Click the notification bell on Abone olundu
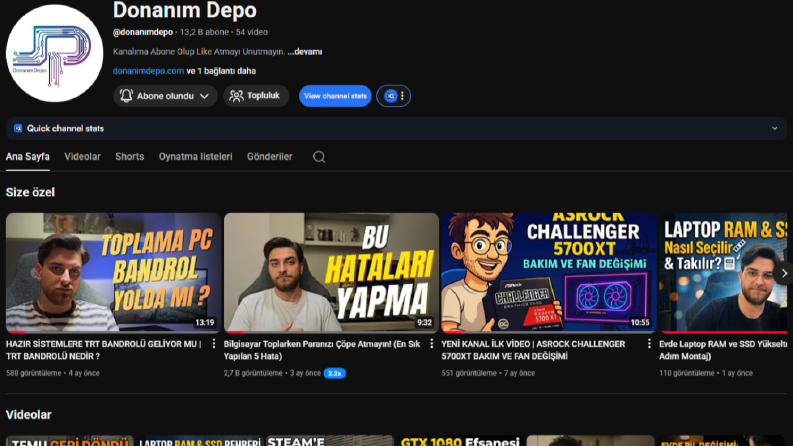The width and height of the screenshot is (793, 446). pyautogui.click(x=126, y=96)
